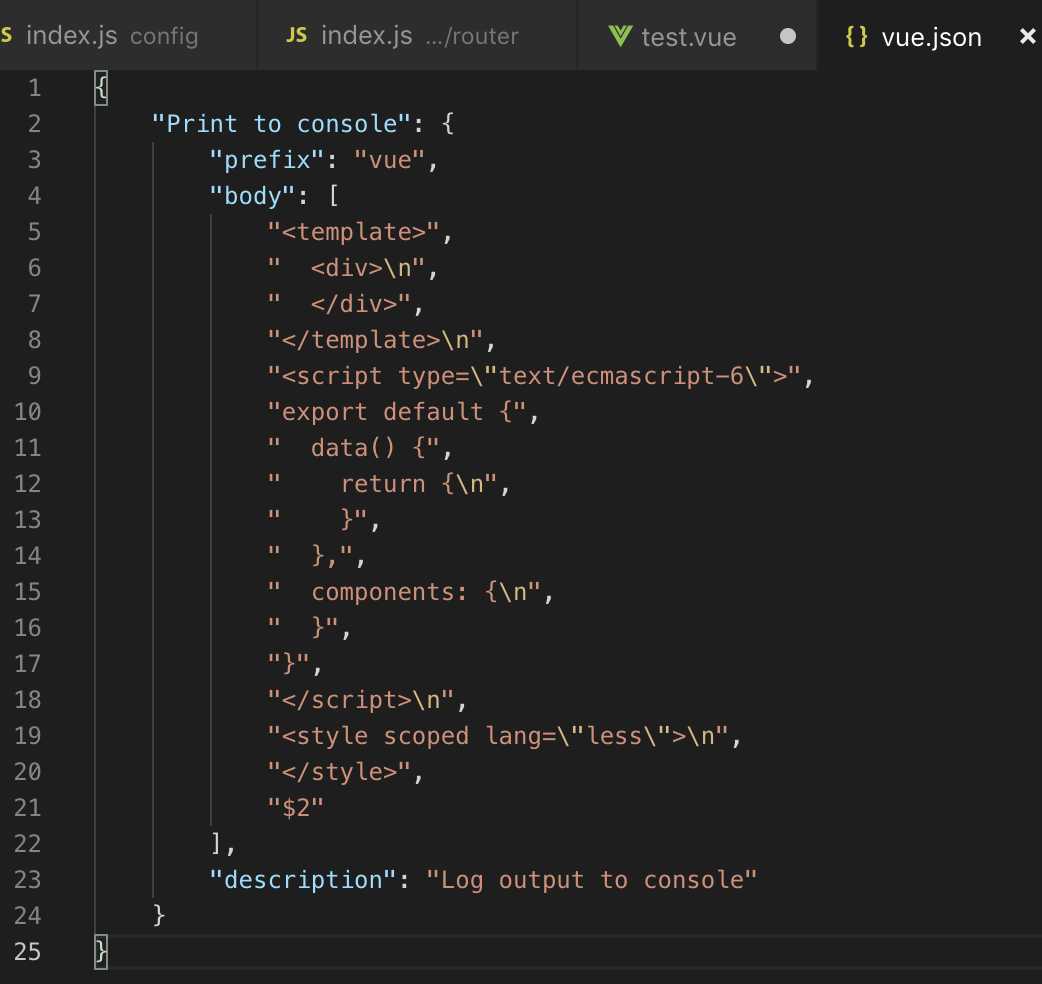This screenshot has height=984, width=1042.
Task: Click the "components: {\n" string
Action: point(404,591)
